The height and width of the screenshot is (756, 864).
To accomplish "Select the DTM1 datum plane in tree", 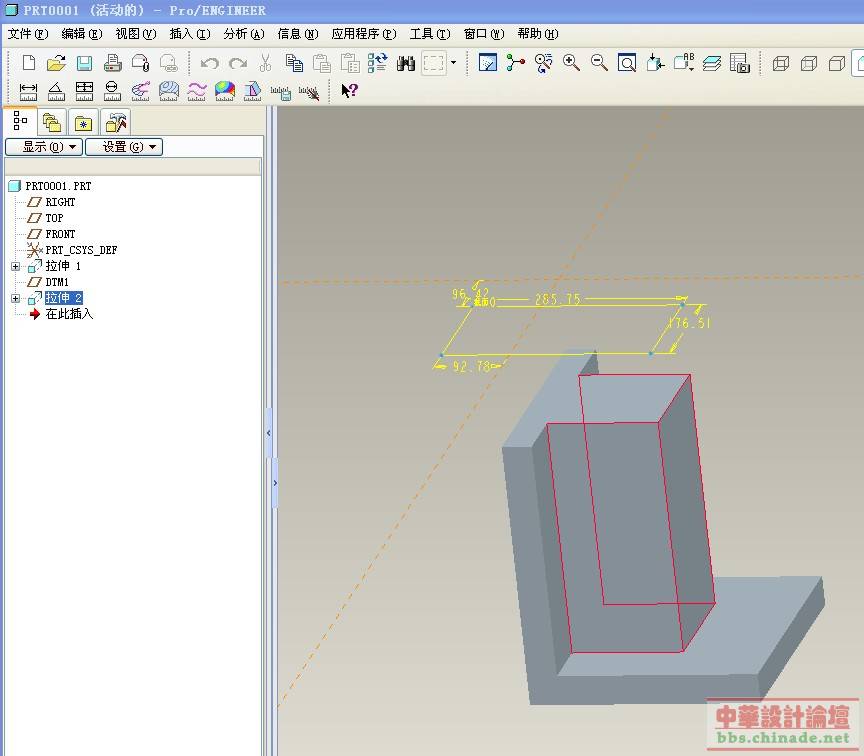I will click(60, 282).
